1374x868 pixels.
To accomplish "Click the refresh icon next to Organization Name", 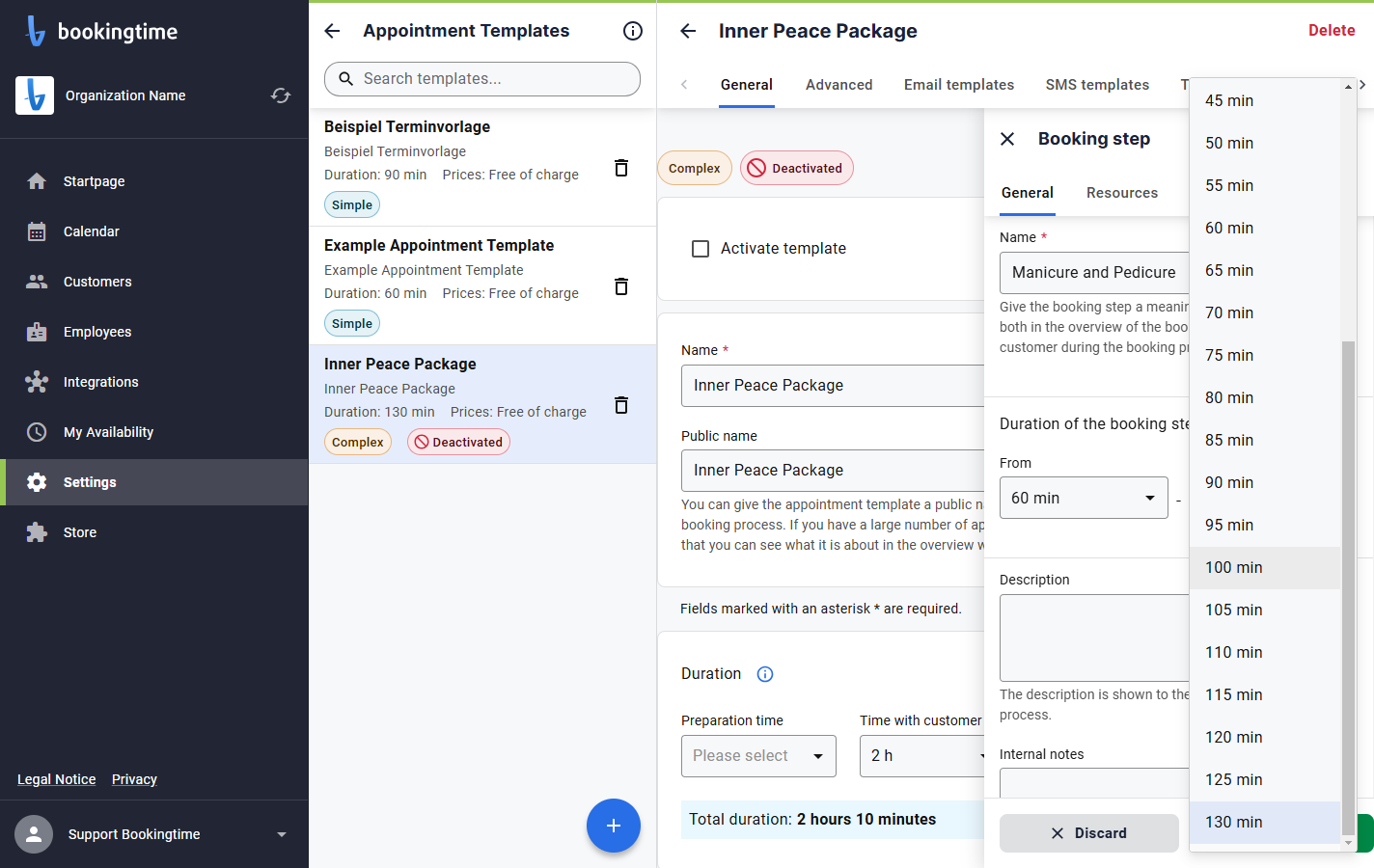I will tap(281, 95).
